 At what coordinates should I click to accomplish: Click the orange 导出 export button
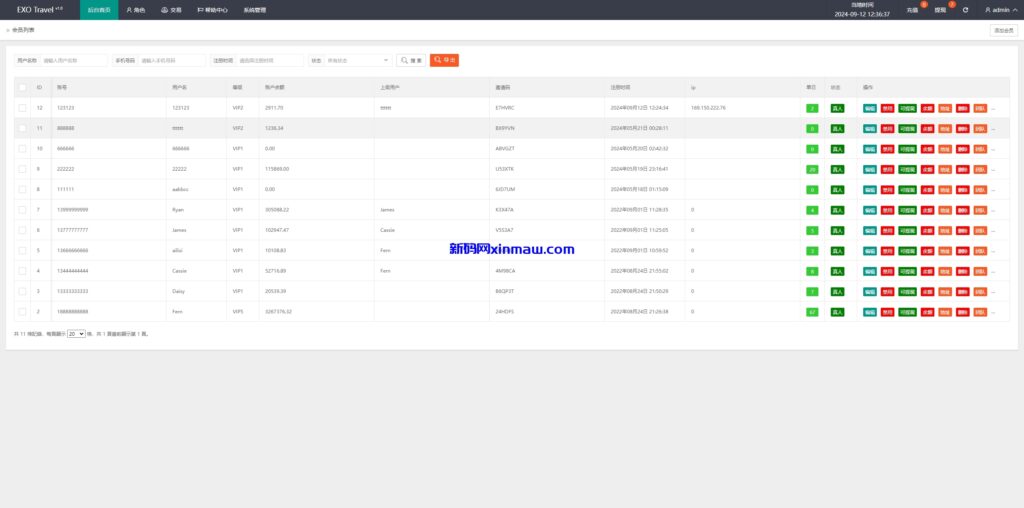(444, 60)
